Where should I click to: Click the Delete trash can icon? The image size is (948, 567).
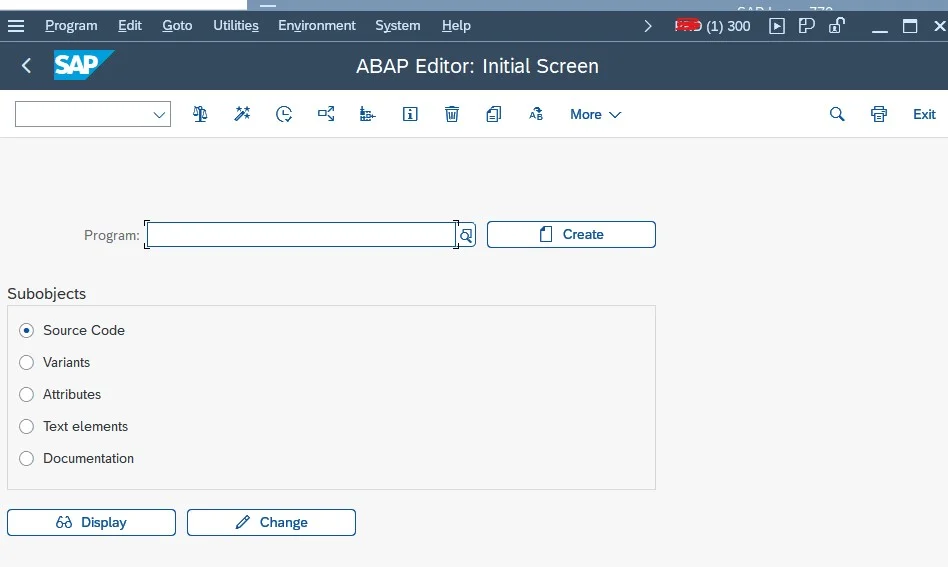pos(452,114)
